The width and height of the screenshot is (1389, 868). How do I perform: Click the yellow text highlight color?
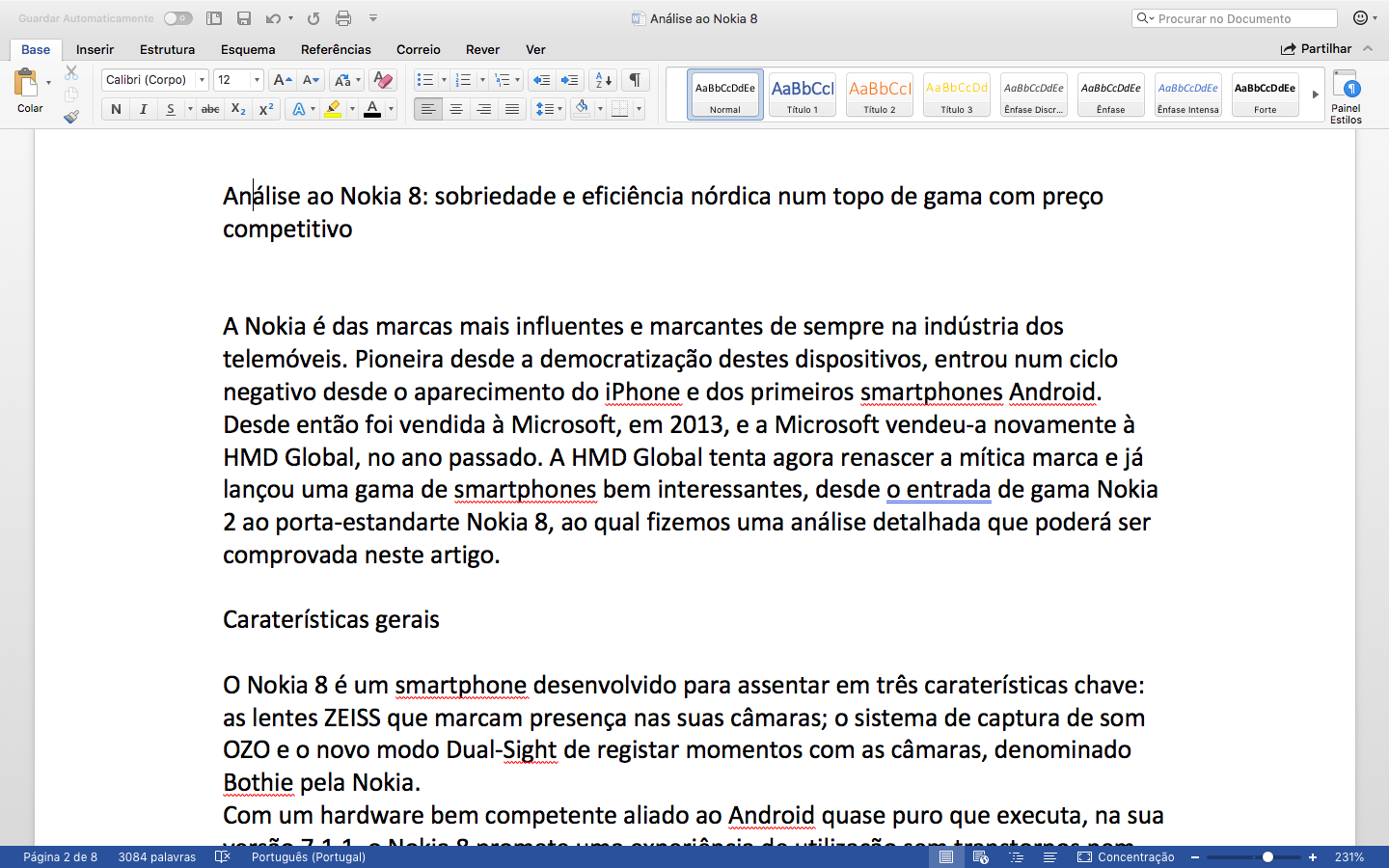pyautogui.click(x=333, y=109)
